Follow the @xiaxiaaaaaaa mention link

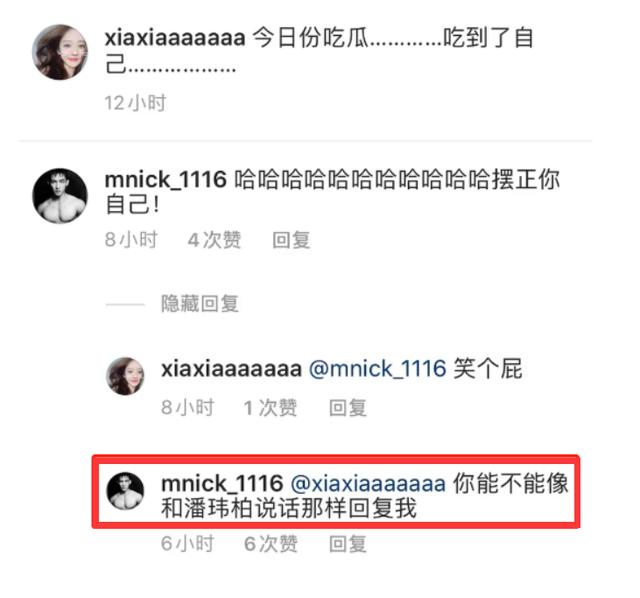[x=368, y=484]
